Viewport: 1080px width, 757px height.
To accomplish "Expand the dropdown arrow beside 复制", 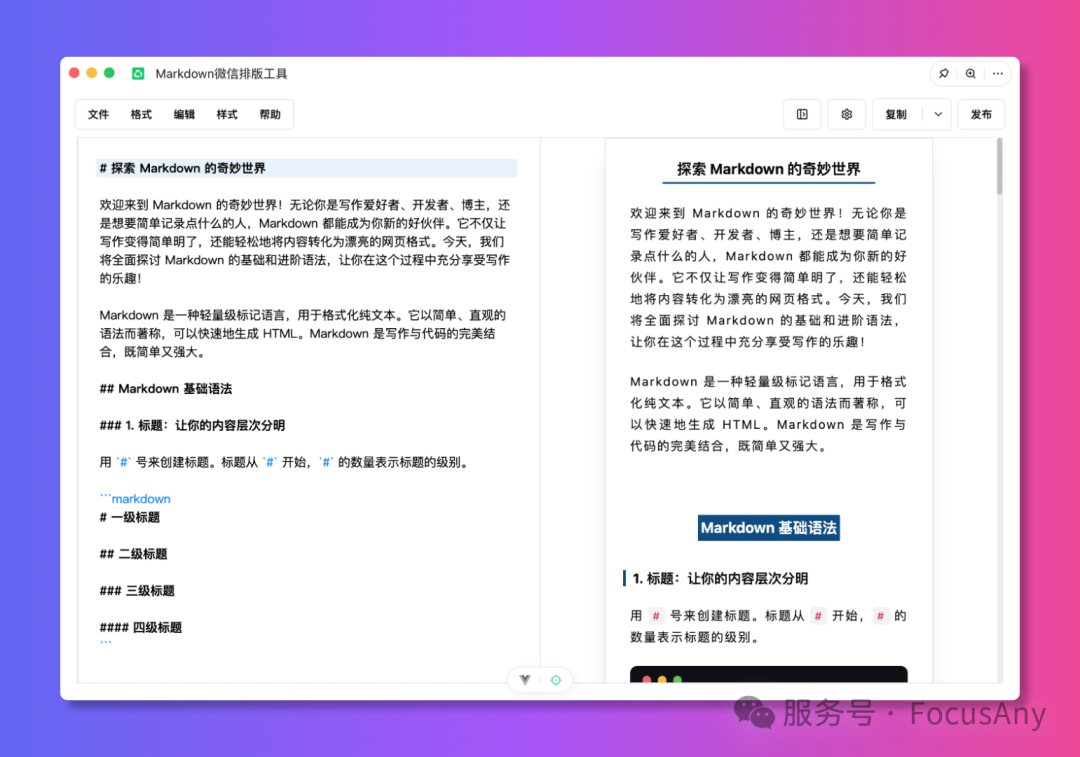I will (938, 115).
